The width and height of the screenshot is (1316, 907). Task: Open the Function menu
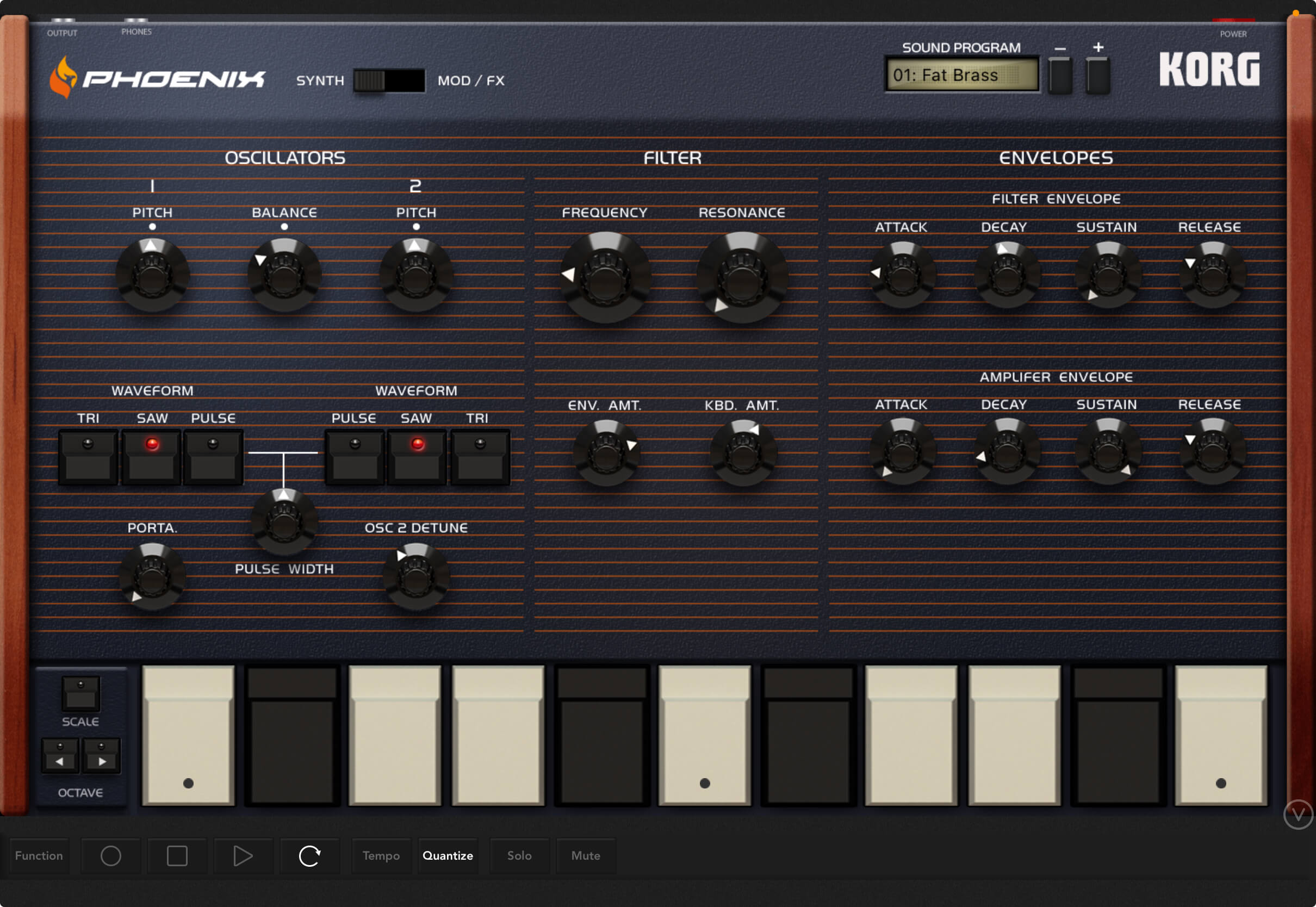point(39,856)
